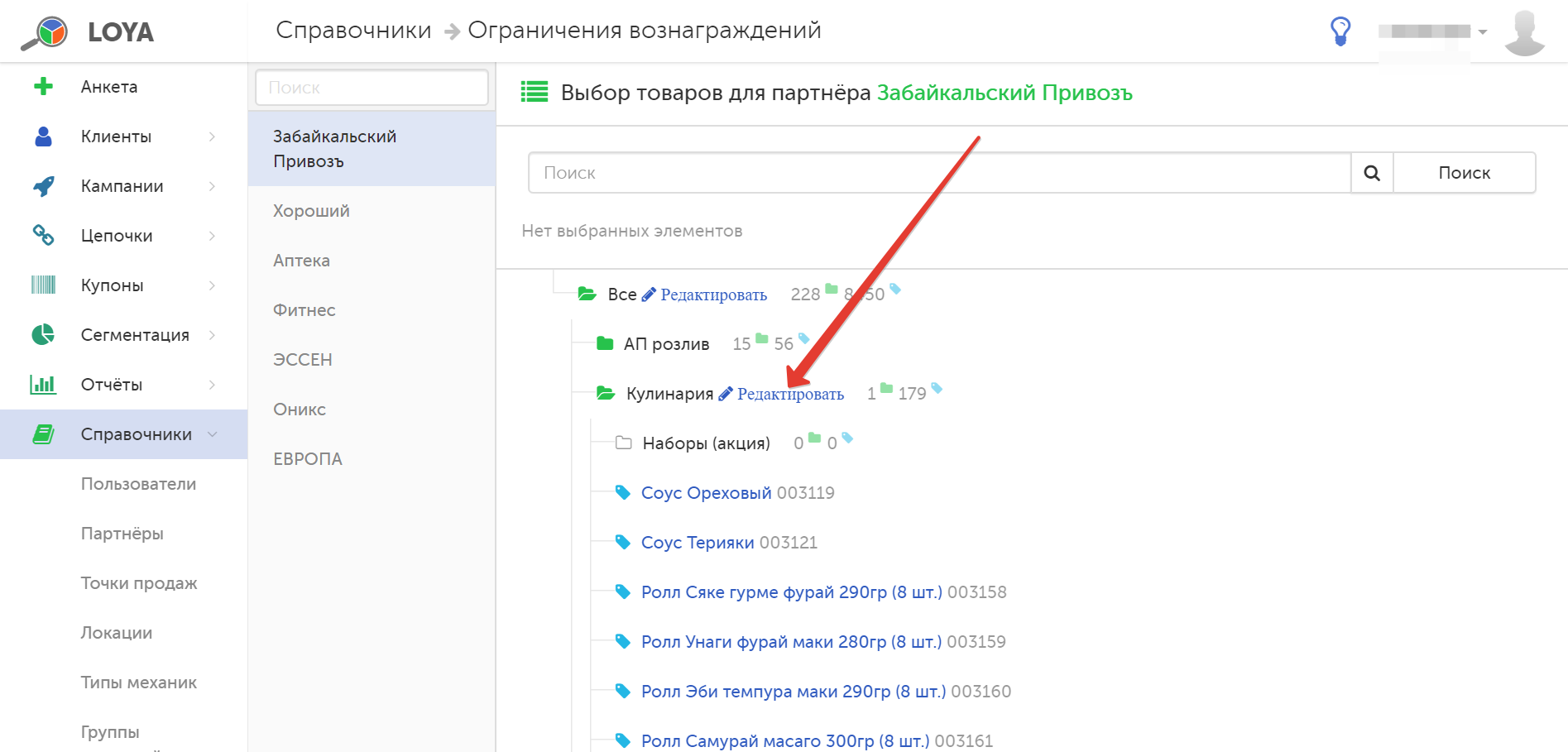Click the barcode icon for Купоны
Viewport: 1568px width, 752px height.
(44, 285)
